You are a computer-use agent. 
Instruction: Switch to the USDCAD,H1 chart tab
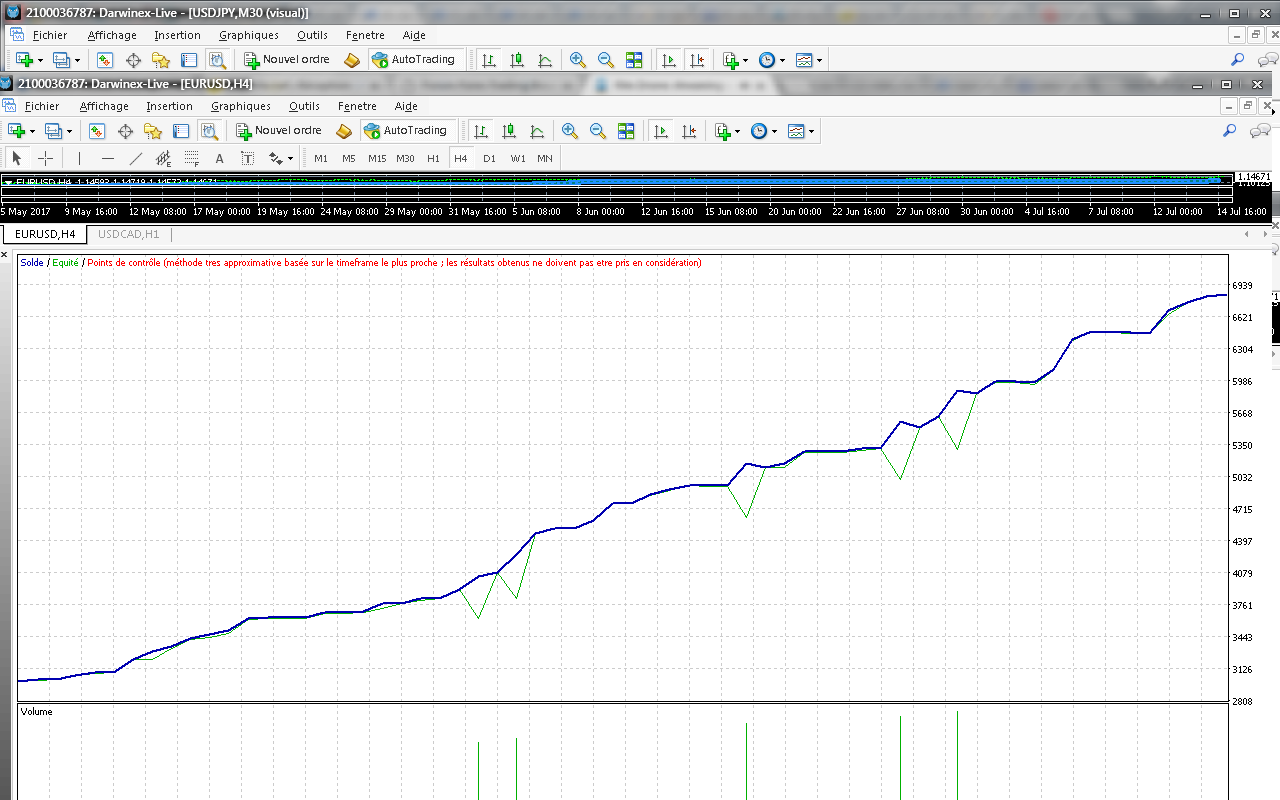coord(129,234)
